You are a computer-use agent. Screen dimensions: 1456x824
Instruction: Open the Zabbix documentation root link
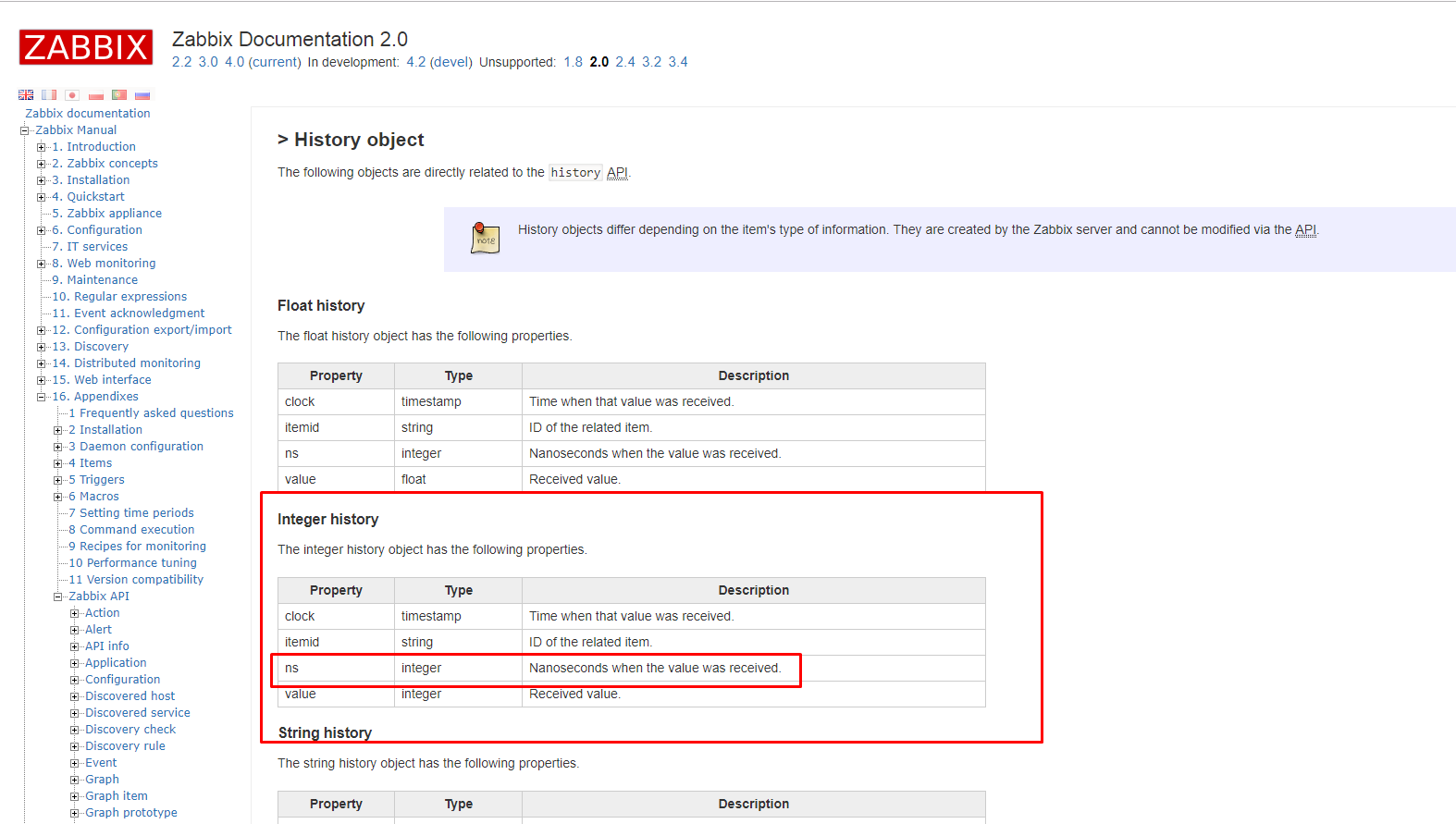point(88,114)
